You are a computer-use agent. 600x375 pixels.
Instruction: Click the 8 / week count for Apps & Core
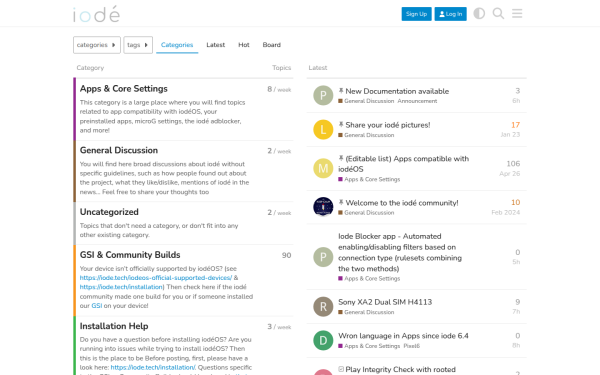point(279,89)
